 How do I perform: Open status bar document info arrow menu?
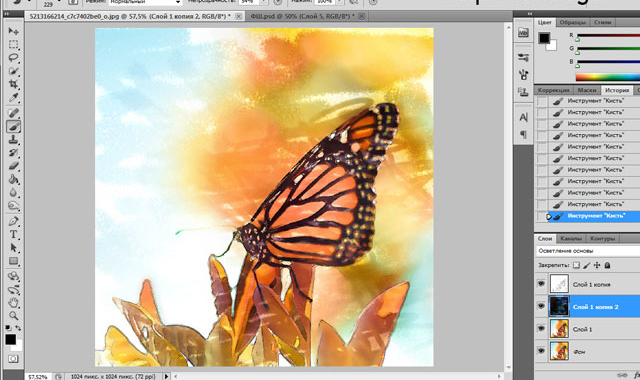coord(167,376)
